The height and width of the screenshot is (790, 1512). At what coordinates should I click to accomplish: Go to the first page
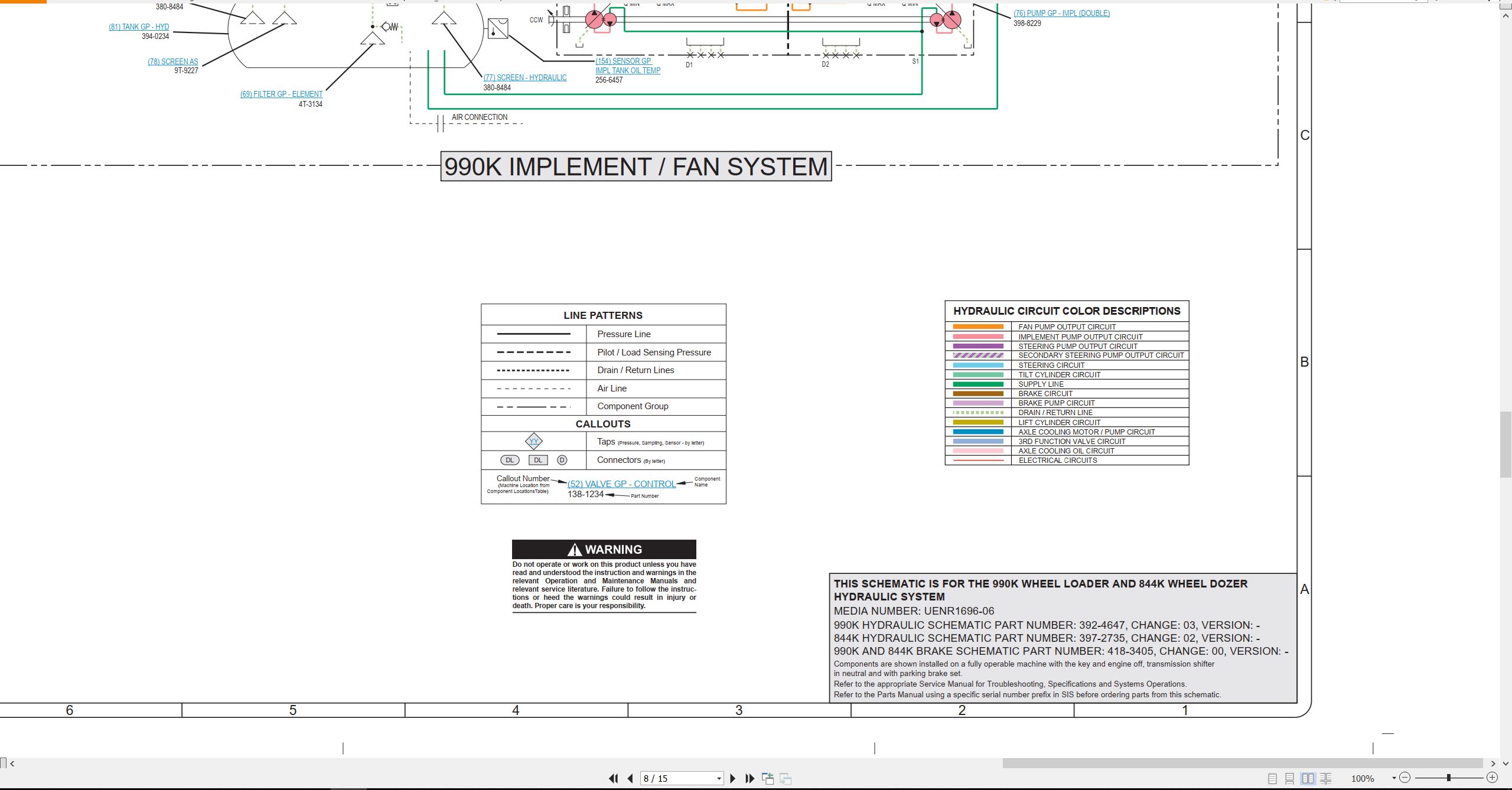click(x=613, y=778)
